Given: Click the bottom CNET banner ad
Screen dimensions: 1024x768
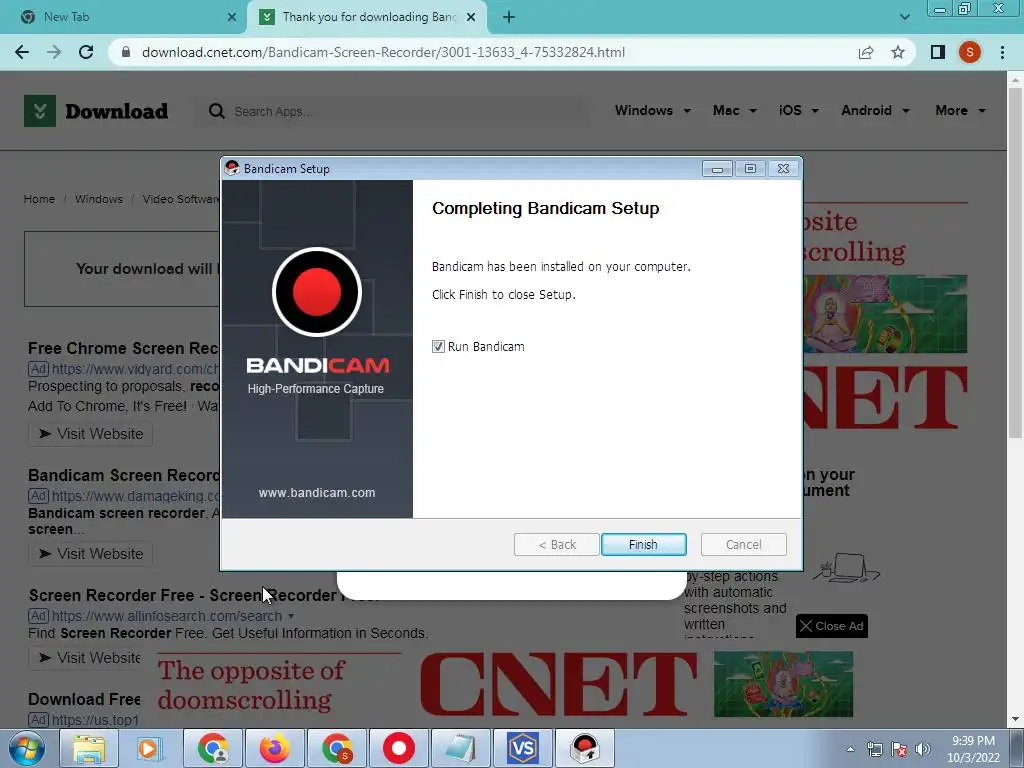Looking at the screenshot, I should [x=505, y=684].
